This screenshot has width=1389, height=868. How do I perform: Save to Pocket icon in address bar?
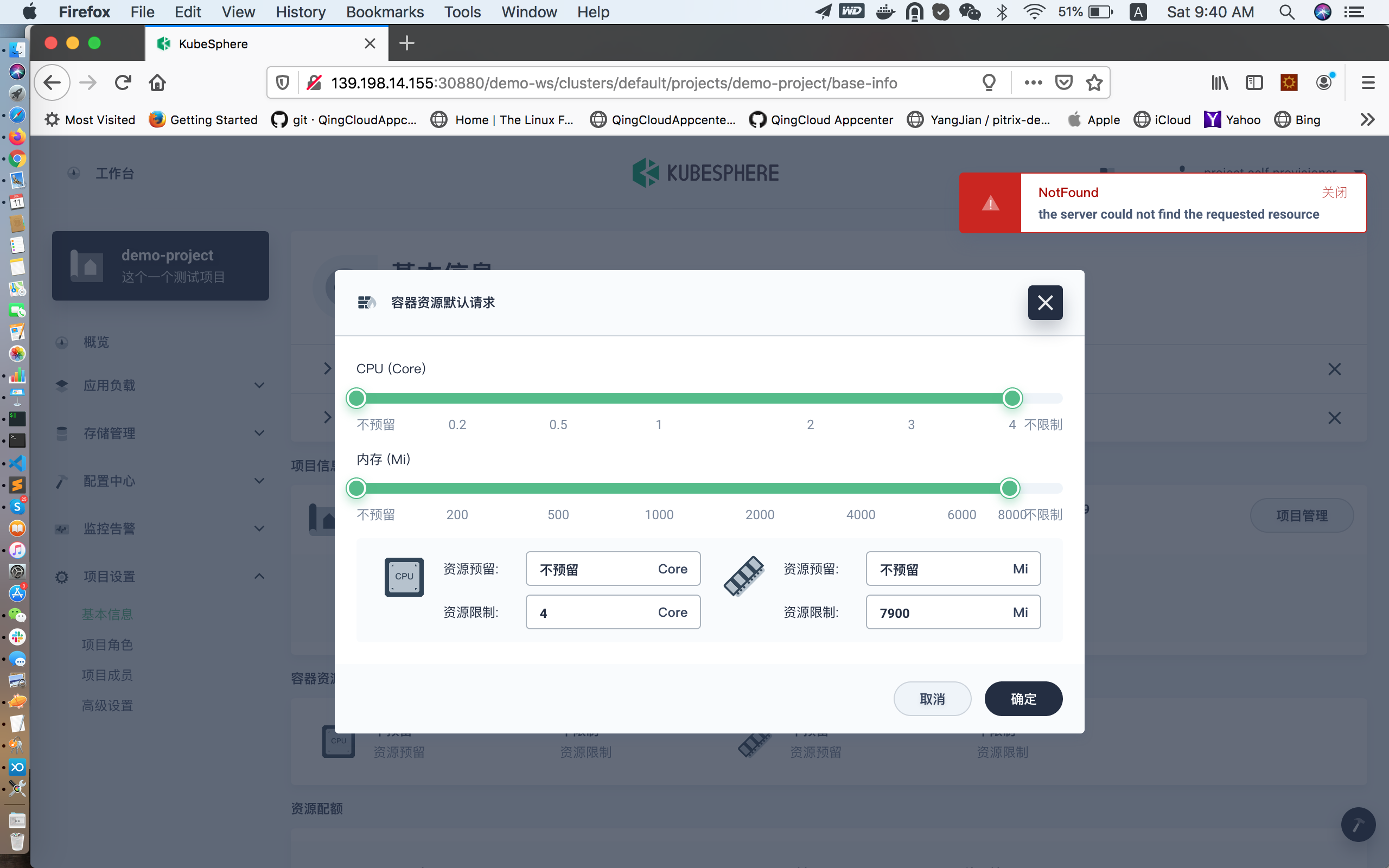[1063, 82]
